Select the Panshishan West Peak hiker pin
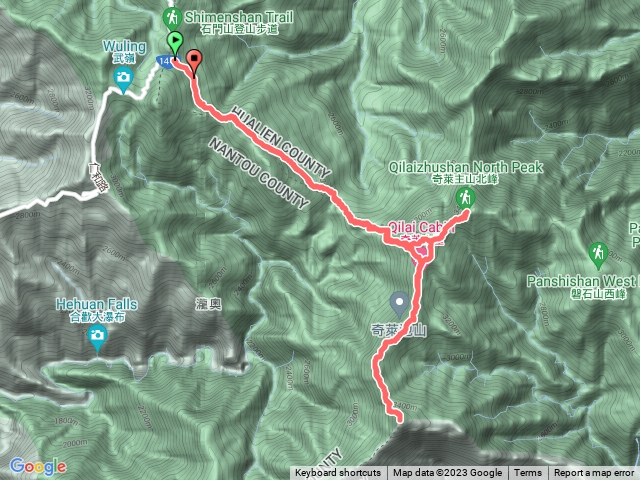This screenshot has width=640, height=480. [598, 255]
